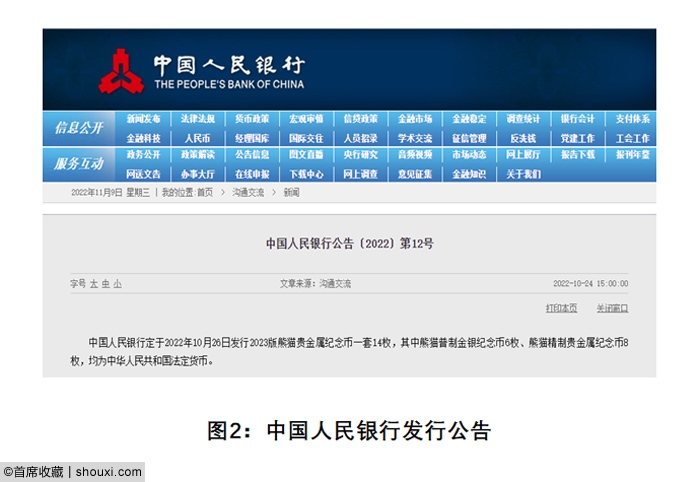The height and width of the screenshot is (482, 700).
Task: Click 新闻 in the breadcrumb
Action: tap(292, 193)
